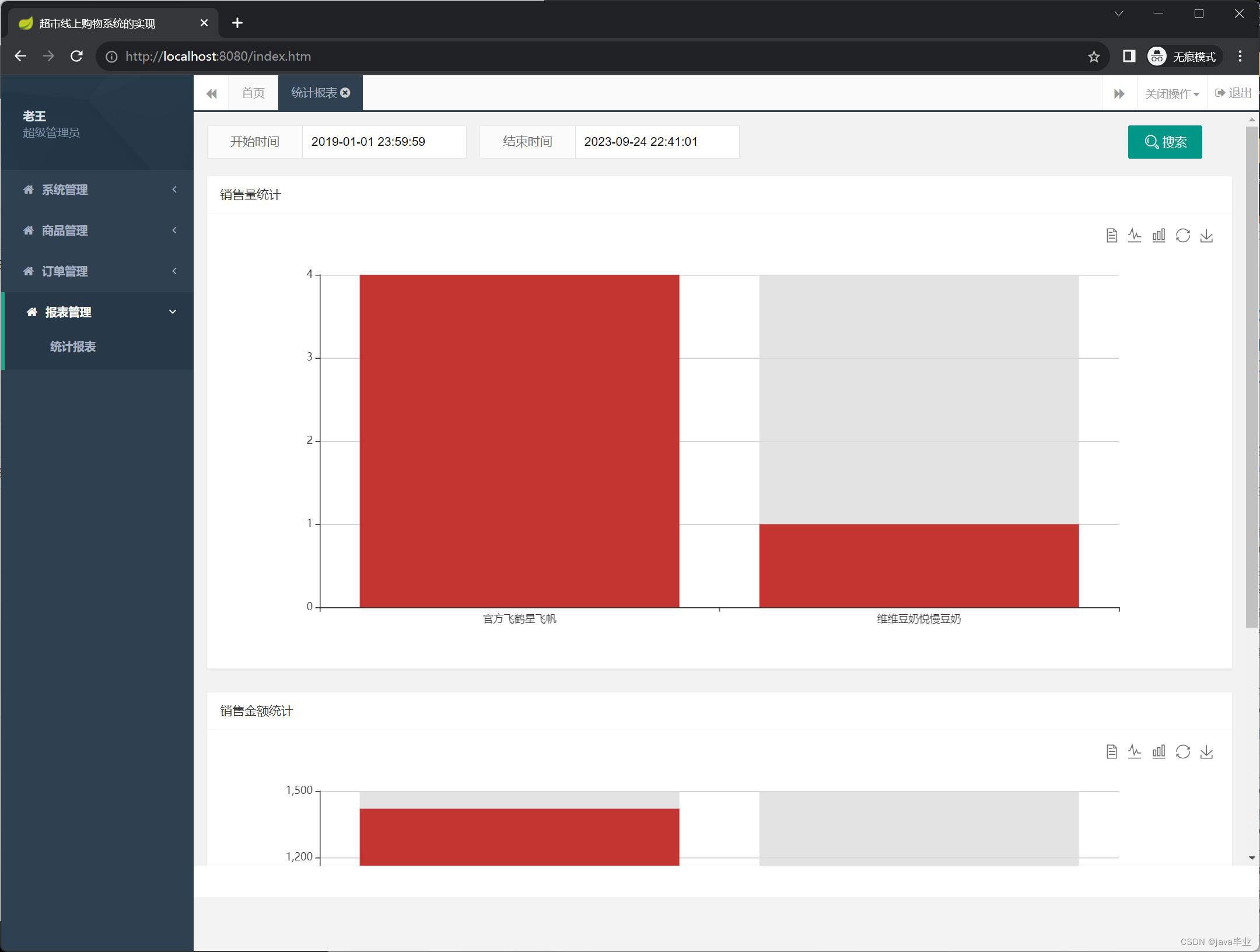Bookmark this page with star icon
Screen dimensions: 1260x952
click(x=1094, y=57)
